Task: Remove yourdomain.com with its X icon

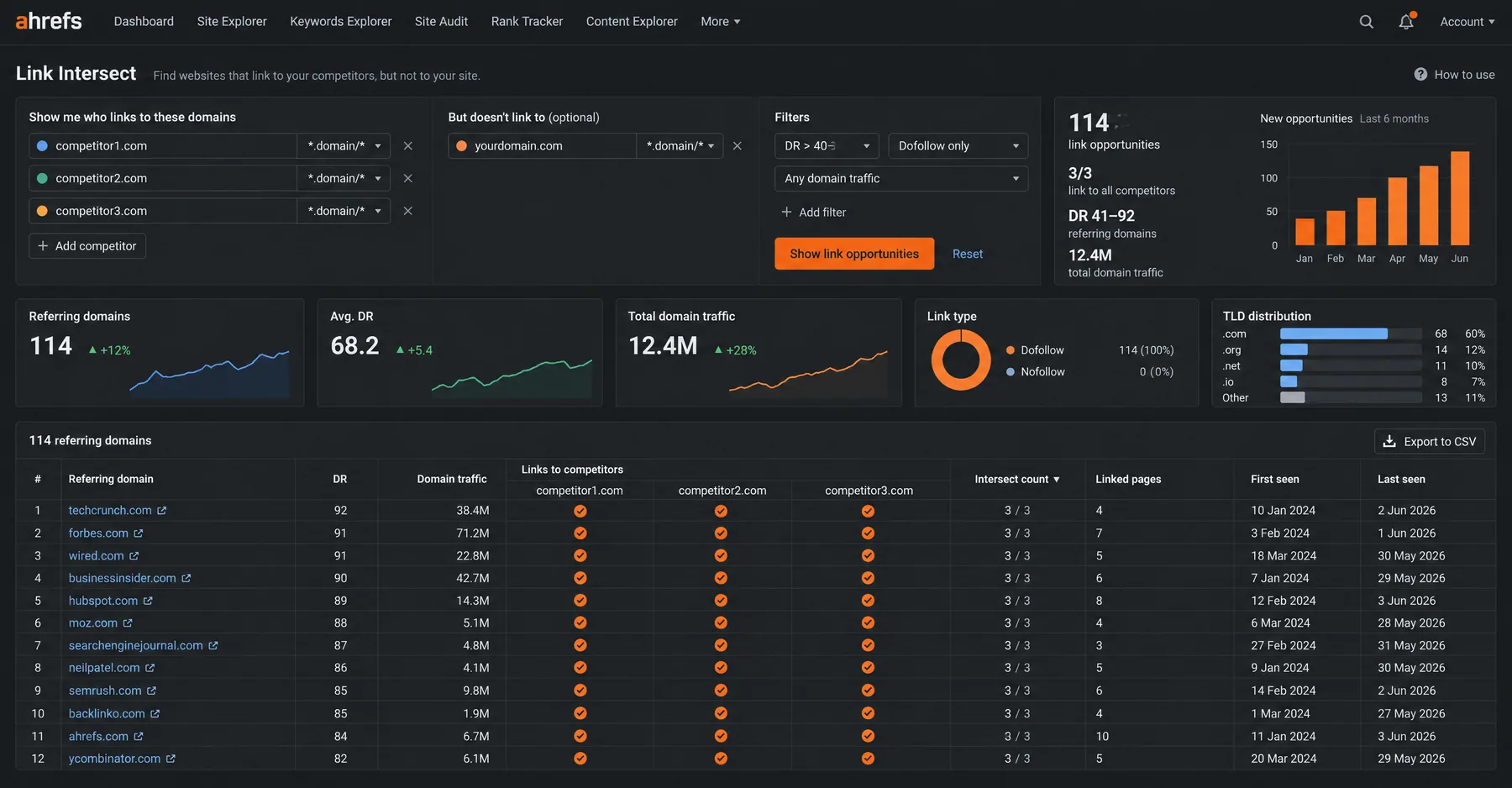Action: point(738,146)
